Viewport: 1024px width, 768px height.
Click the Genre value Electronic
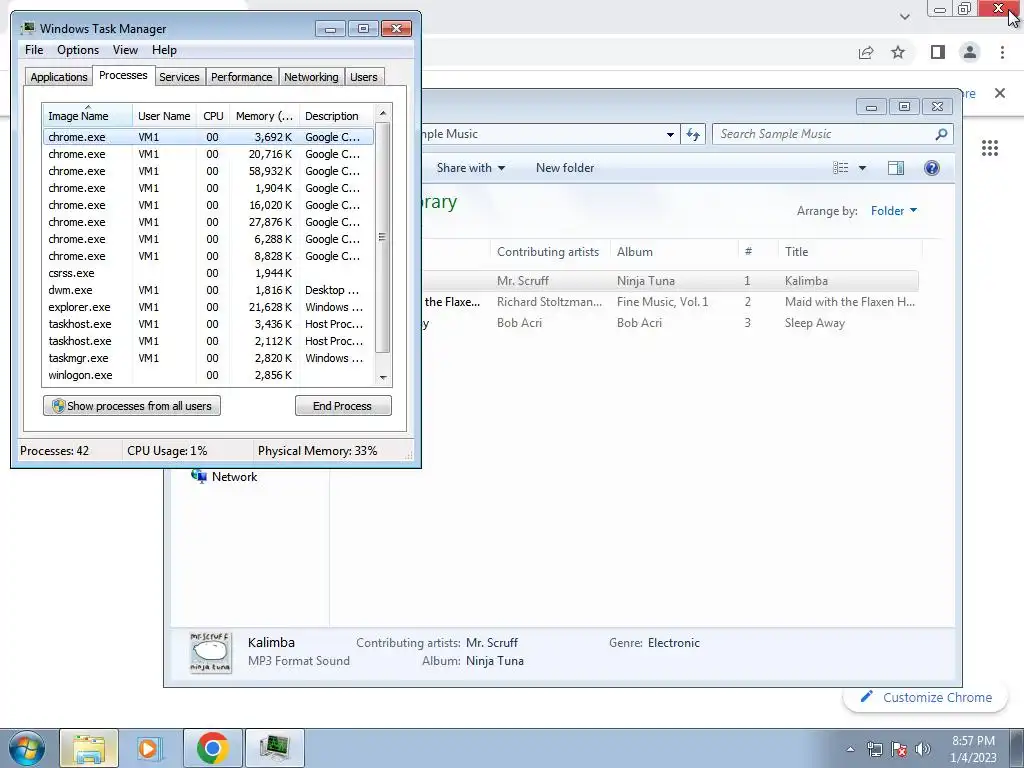pos(673,643)
